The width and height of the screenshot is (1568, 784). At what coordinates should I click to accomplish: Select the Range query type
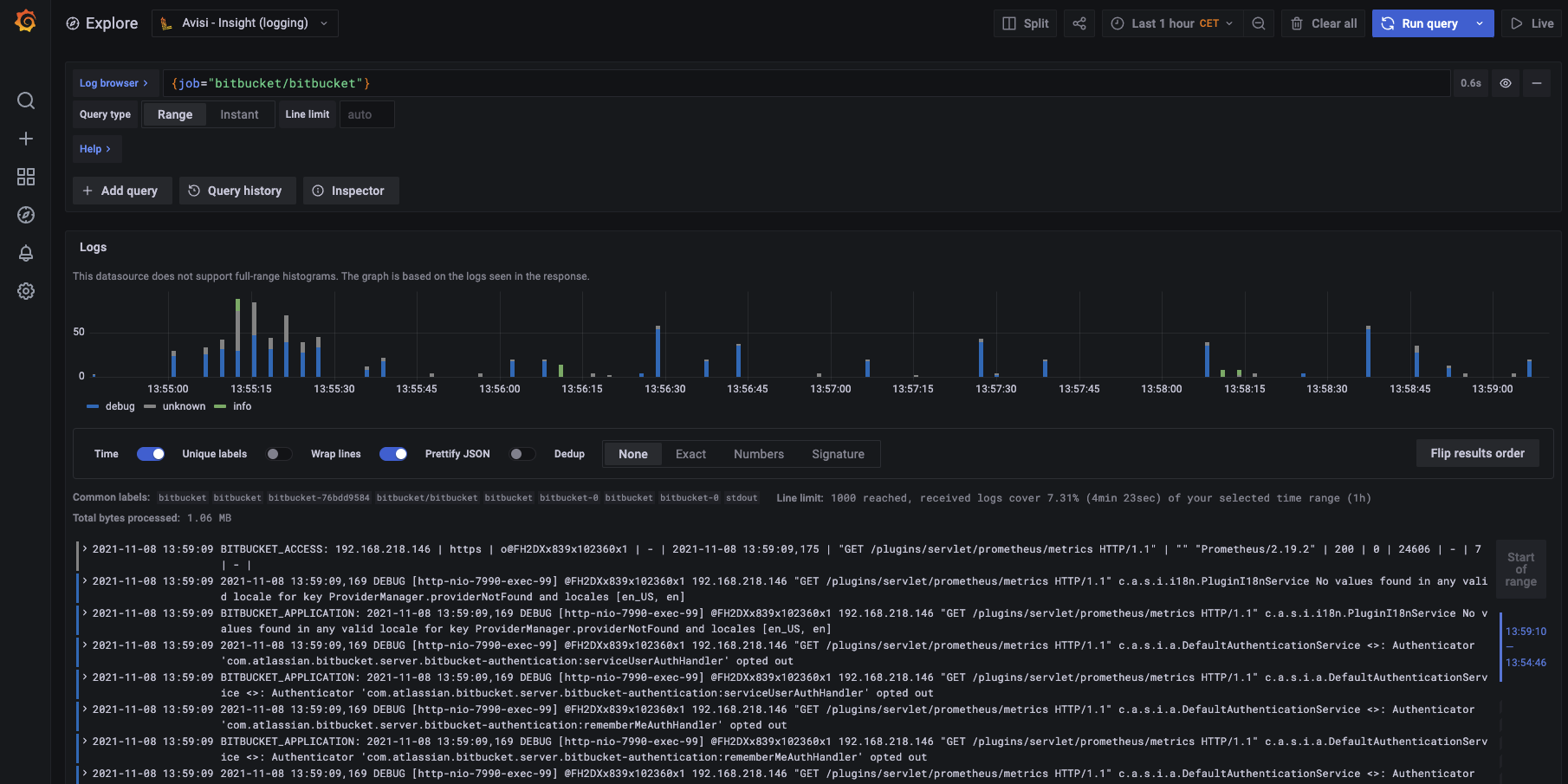point(175,114)
